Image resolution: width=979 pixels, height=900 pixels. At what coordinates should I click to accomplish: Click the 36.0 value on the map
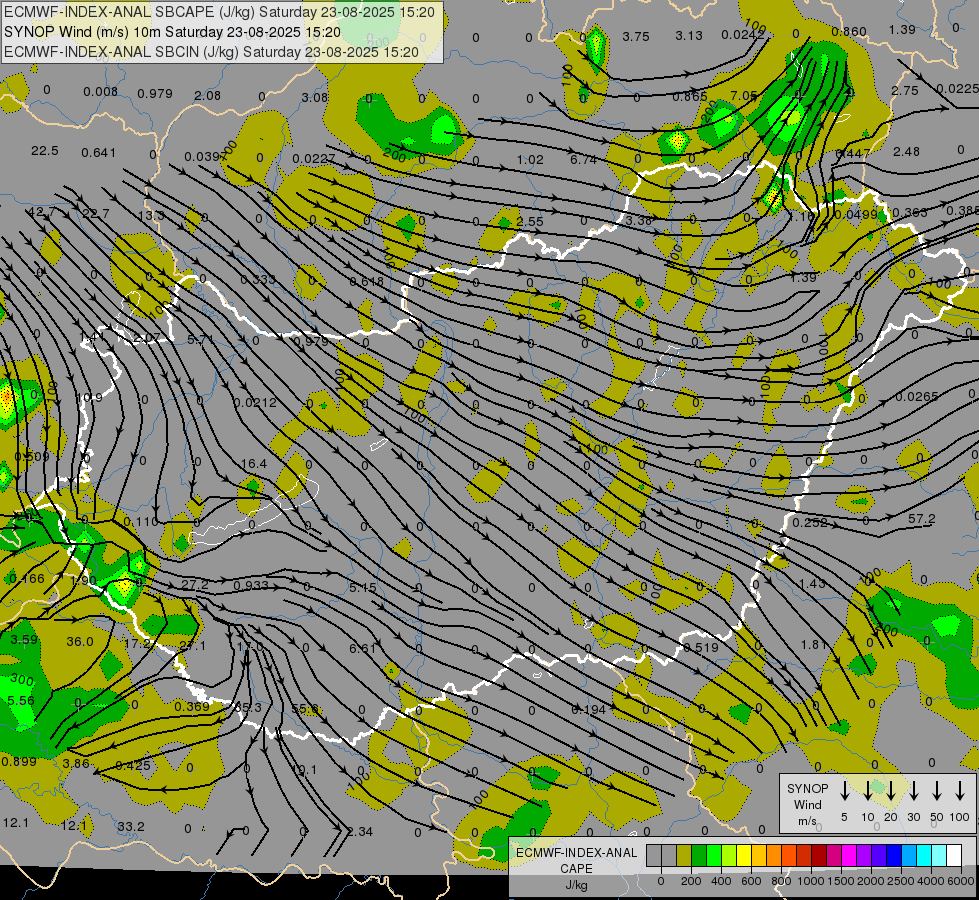tap(80, 641)
